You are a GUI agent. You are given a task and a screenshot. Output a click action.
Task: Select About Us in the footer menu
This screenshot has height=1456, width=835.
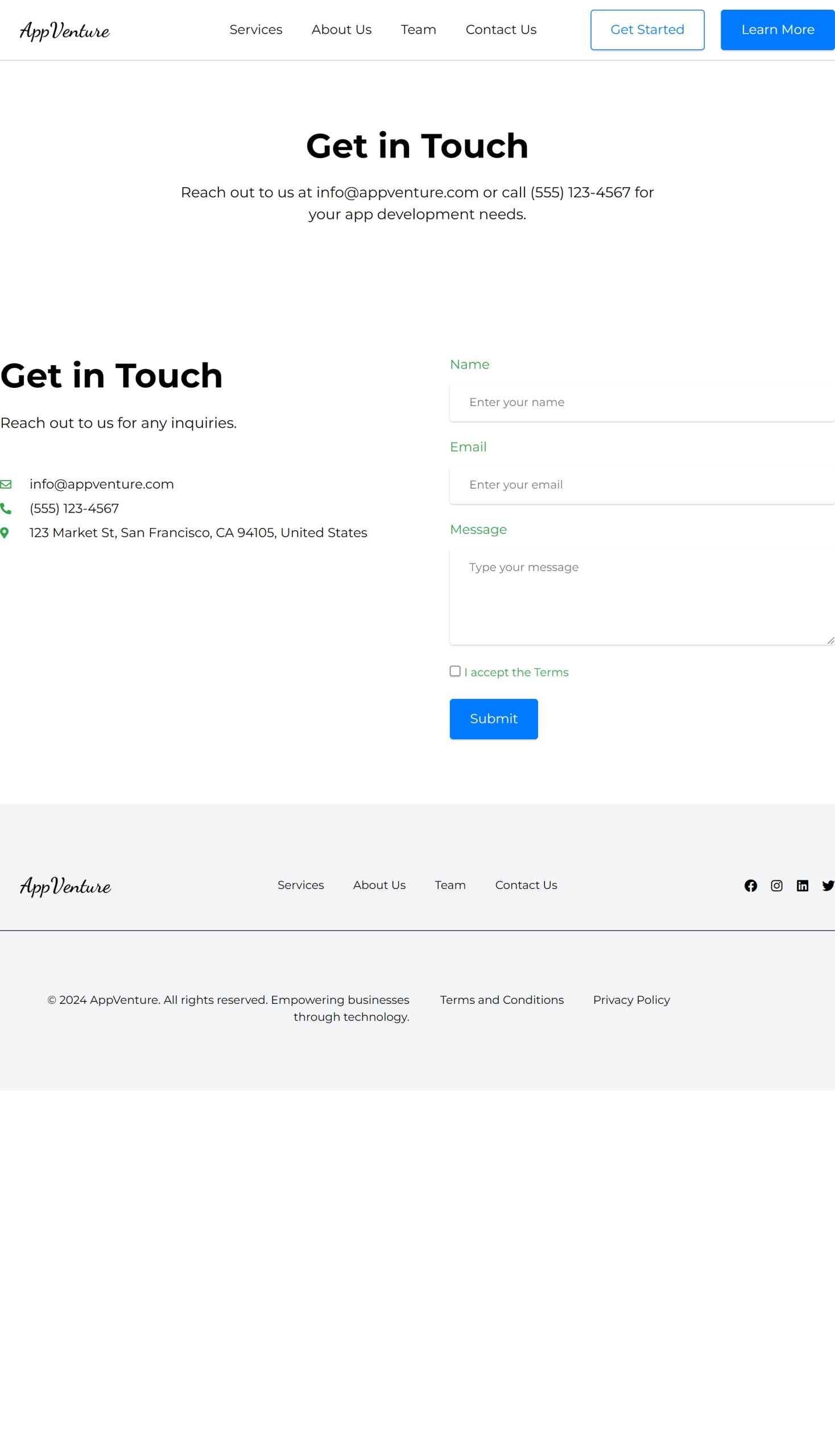[x=379, y=885]
